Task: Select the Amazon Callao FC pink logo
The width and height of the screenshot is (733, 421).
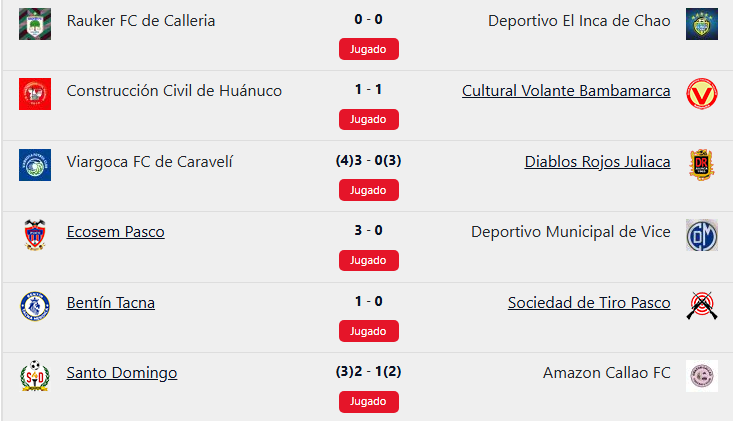Action: [702, 376]
